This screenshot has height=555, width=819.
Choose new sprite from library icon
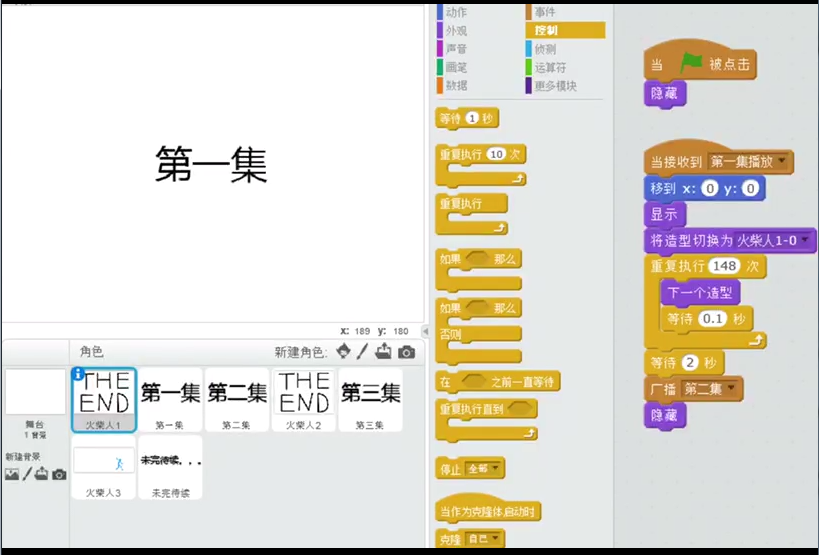(x=343, y=351)
